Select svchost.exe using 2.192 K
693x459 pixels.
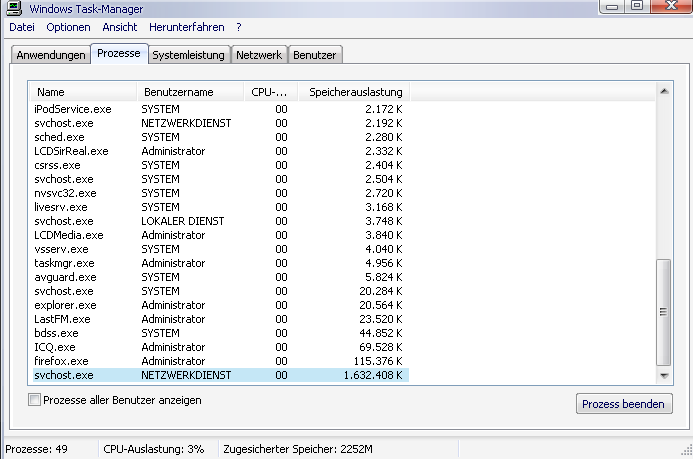(x=221, y=123)
